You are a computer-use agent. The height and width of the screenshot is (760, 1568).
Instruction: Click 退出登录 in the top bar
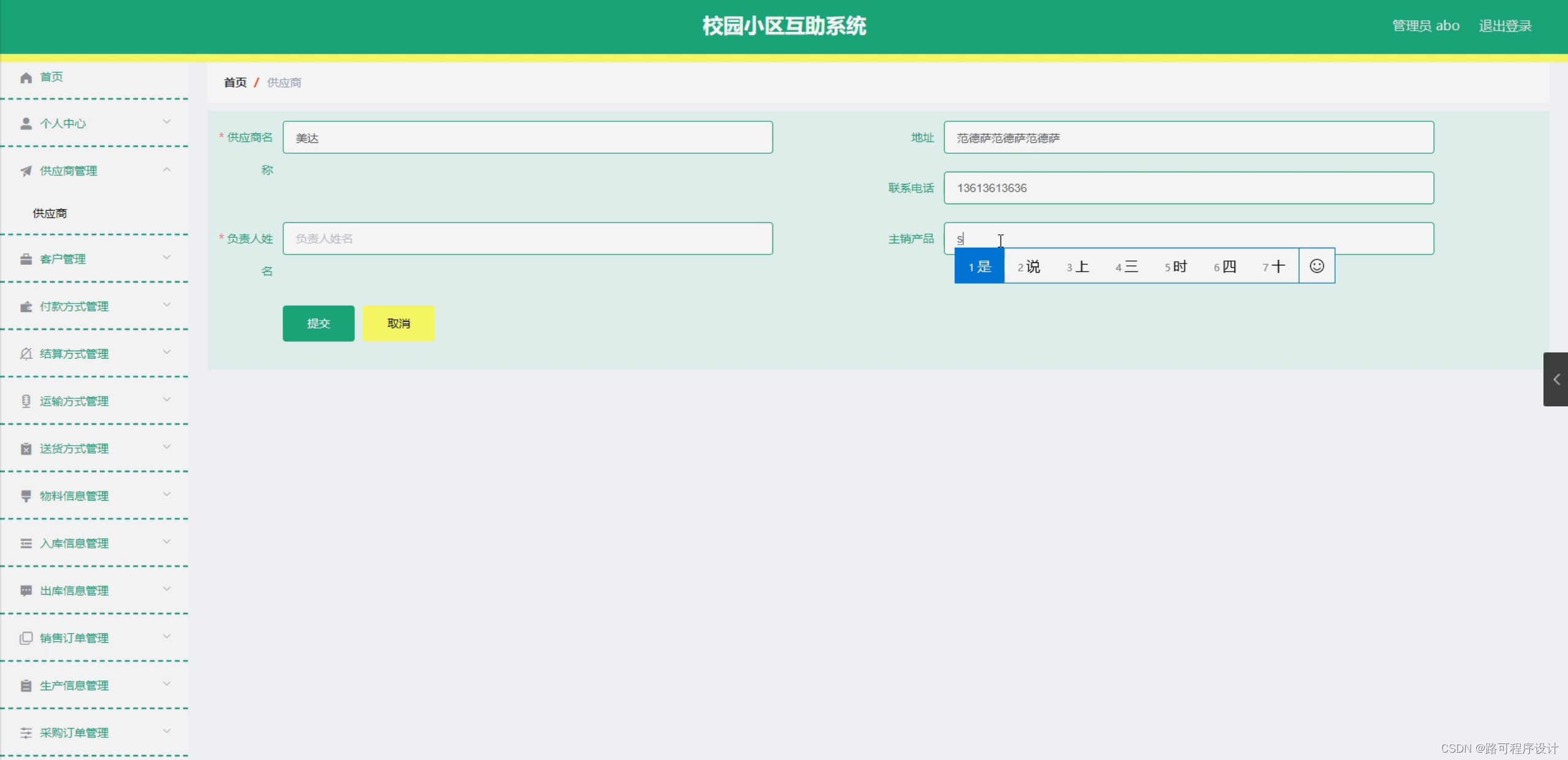click(x=1505, y=25)
